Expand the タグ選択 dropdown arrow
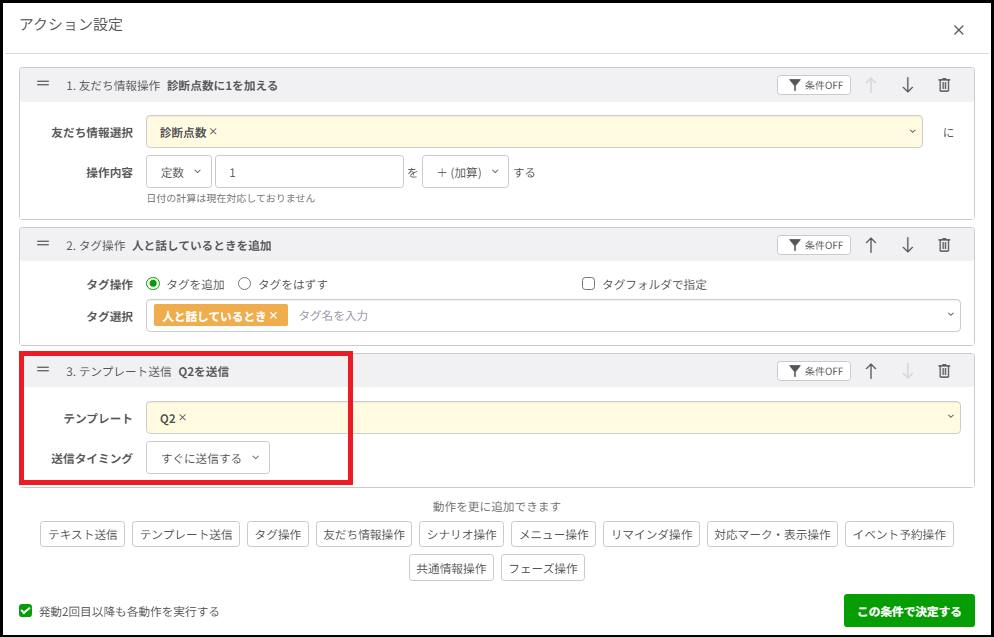Image resolution: width=994 pixels, height=637 pixels. point(950,315)
